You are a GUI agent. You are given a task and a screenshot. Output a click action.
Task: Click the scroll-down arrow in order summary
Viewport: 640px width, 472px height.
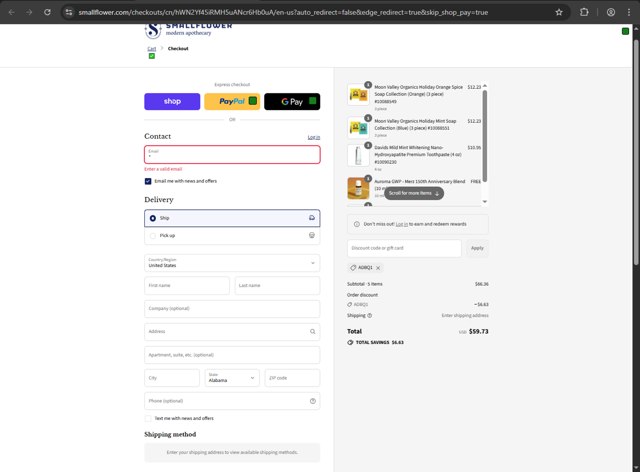click(x=484, y=202)
